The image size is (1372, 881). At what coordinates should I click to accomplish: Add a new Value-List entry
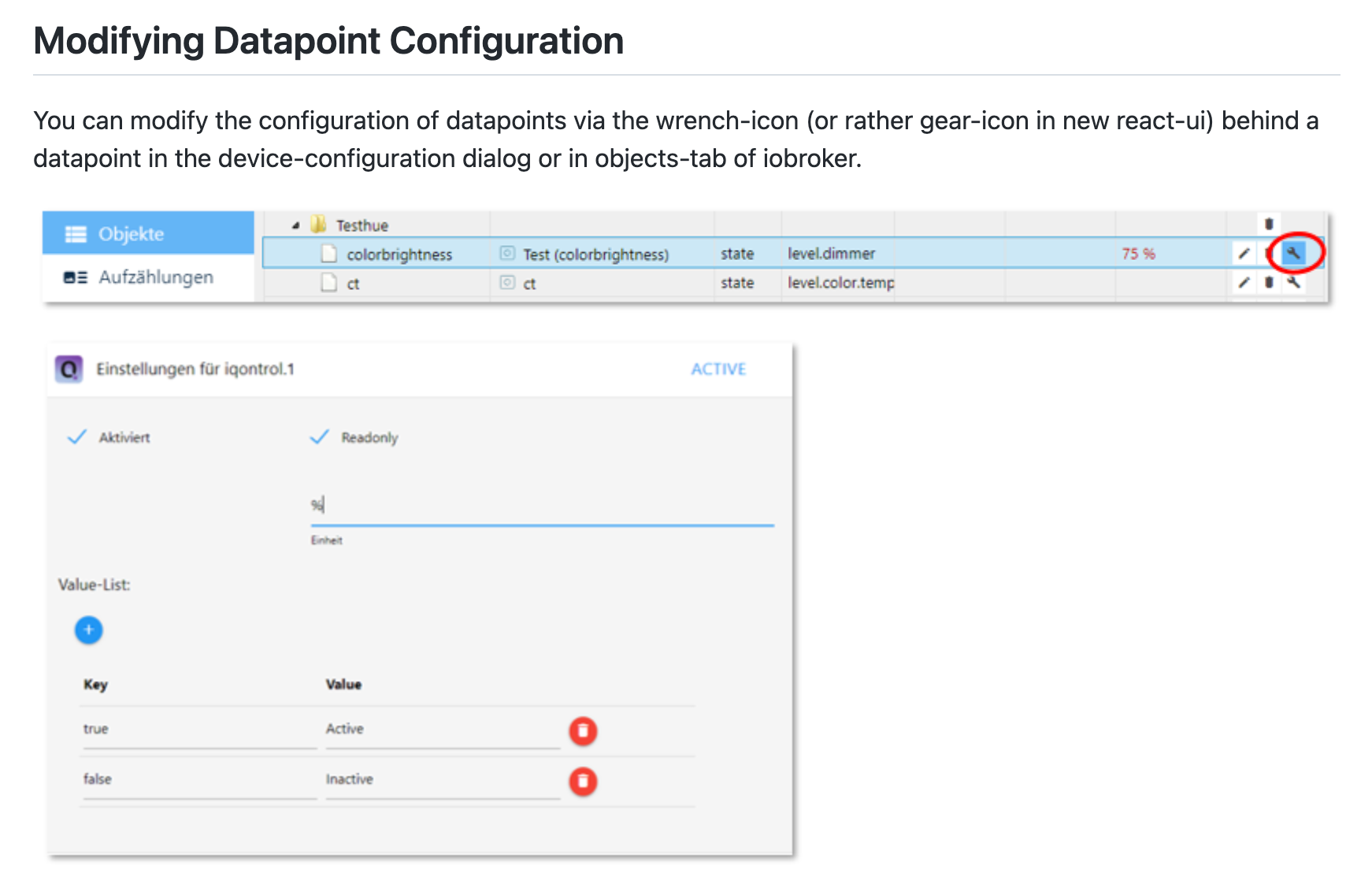[89, 630]
